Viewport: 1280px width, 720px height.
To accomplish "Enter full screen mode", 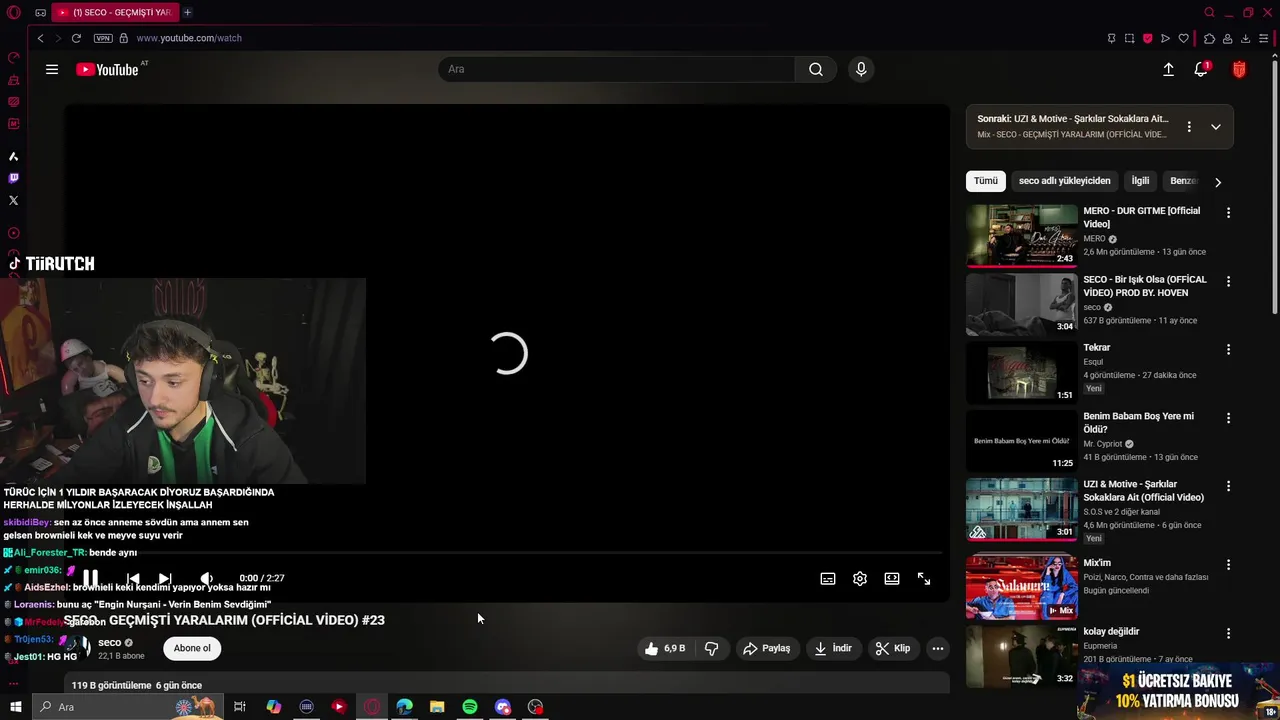I will 924,578.
